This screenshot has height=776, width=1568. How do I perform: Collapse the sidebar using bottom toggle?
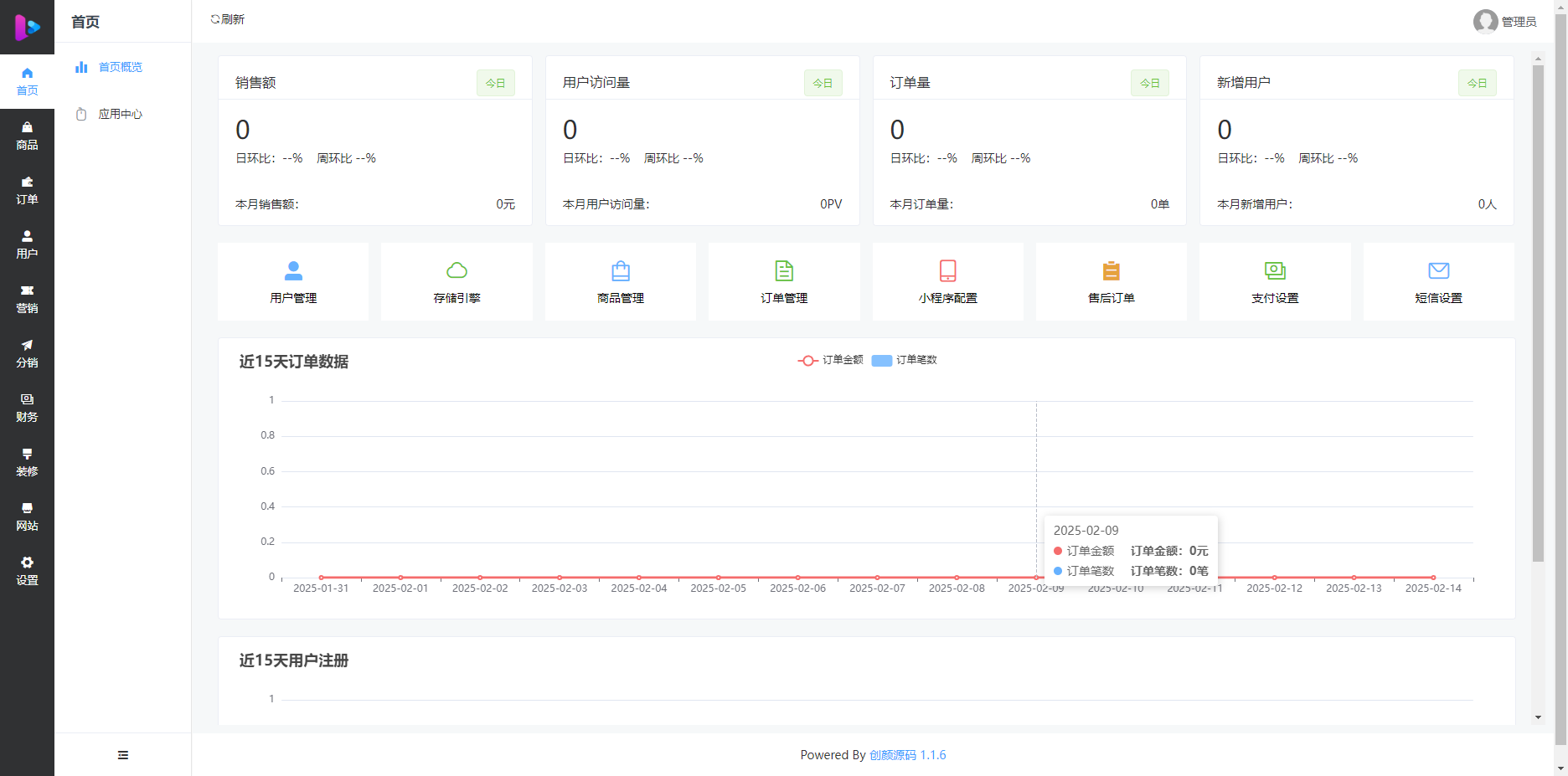[x=122, y=754]
